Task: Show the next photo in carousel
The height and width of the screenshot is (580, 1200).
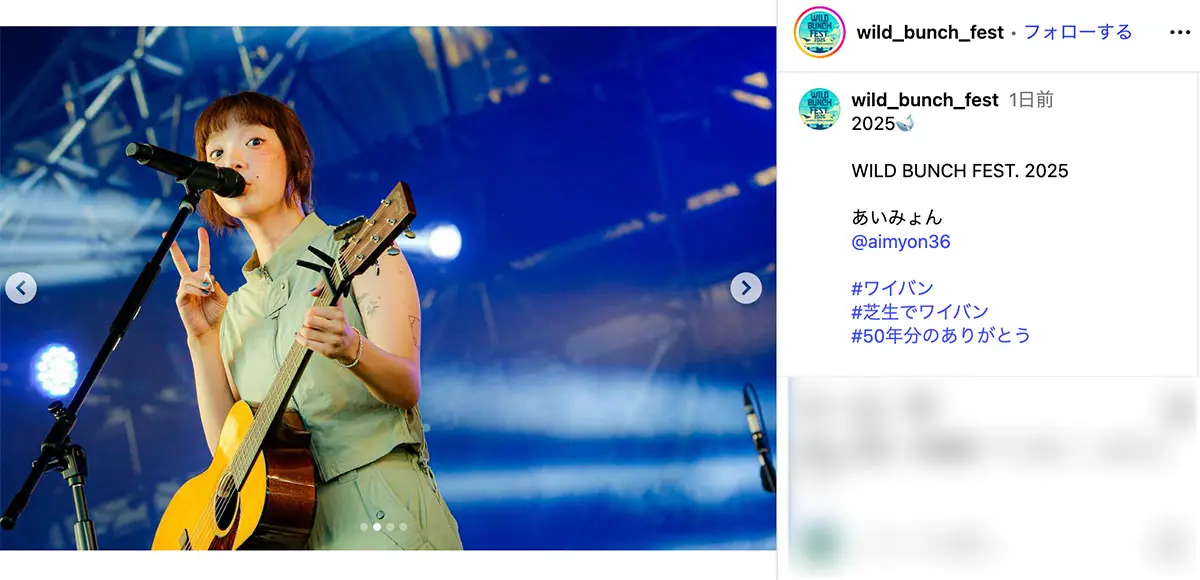Action: pos(746,288)
